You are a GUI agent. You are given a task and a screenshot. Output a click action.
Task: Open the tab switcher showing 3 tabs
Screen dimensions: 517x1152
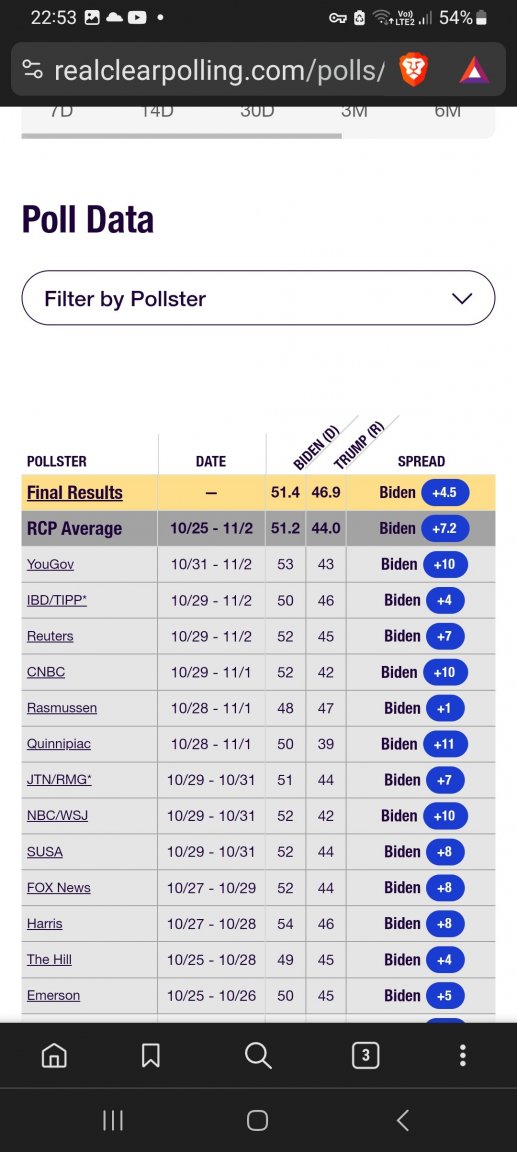[x=366, y=1055]
